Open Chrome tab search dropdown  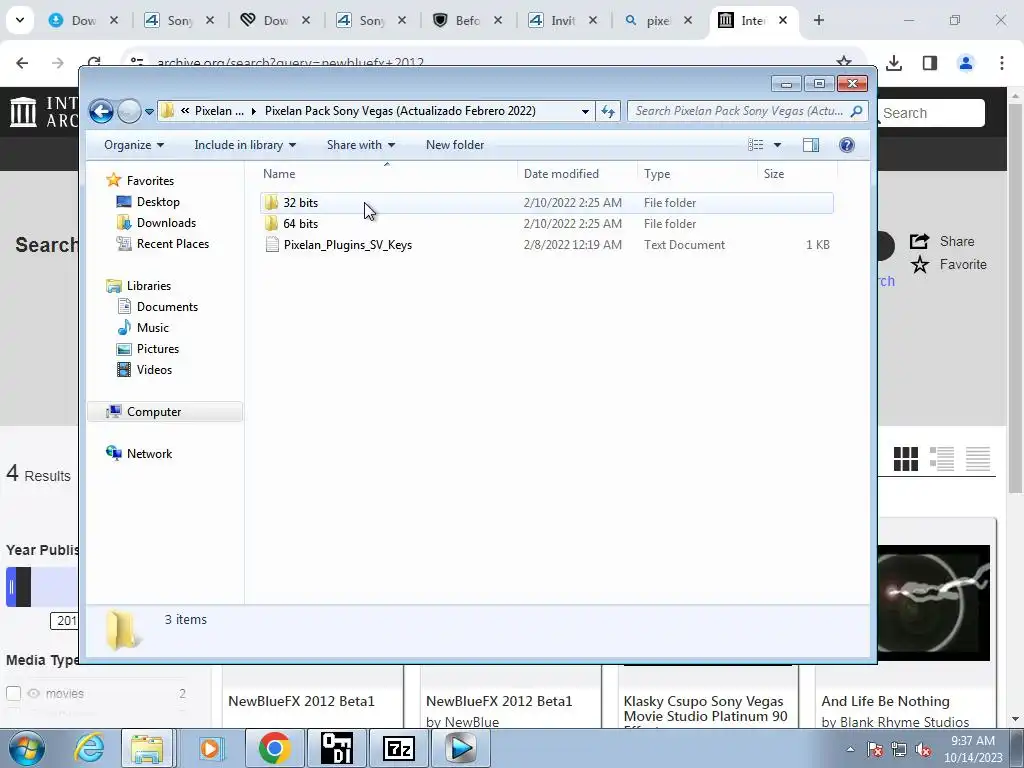[20, 20]
